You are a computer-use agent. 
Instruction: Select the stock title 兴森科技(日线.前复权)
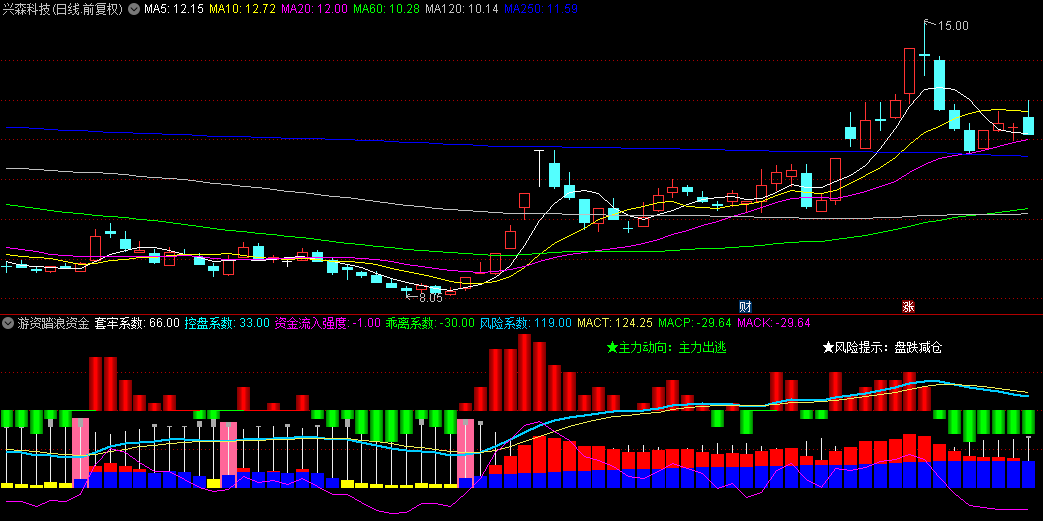tap(64, 9)
